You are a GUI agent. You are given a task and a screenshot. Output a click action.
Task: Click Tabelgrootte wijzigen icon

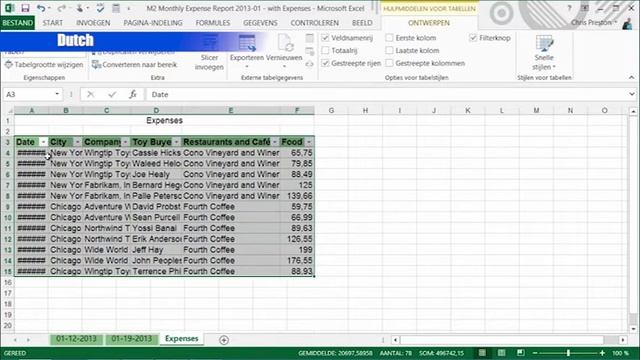pyautogui.click(x=9, y=64)
